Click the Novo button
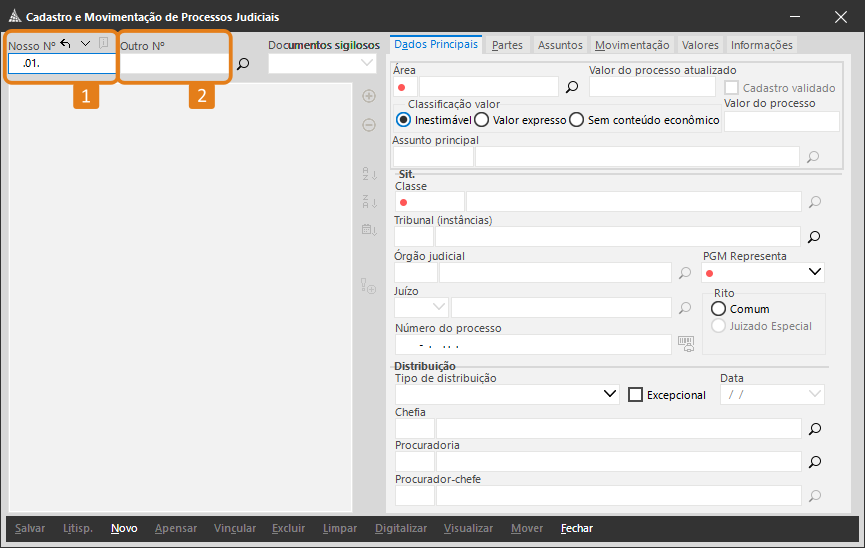Image resolution: width=865 pixels, height=548 pixels. pos(124,528)
